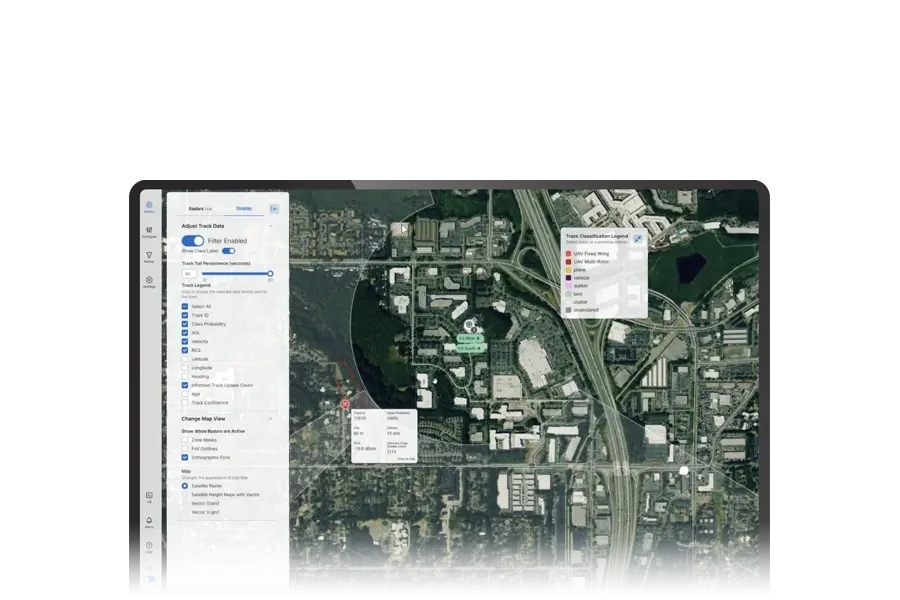Click the plane color swatch
The width and height of the screenshot is (900, 600).
pyautogui.click(x=569, y=269)
